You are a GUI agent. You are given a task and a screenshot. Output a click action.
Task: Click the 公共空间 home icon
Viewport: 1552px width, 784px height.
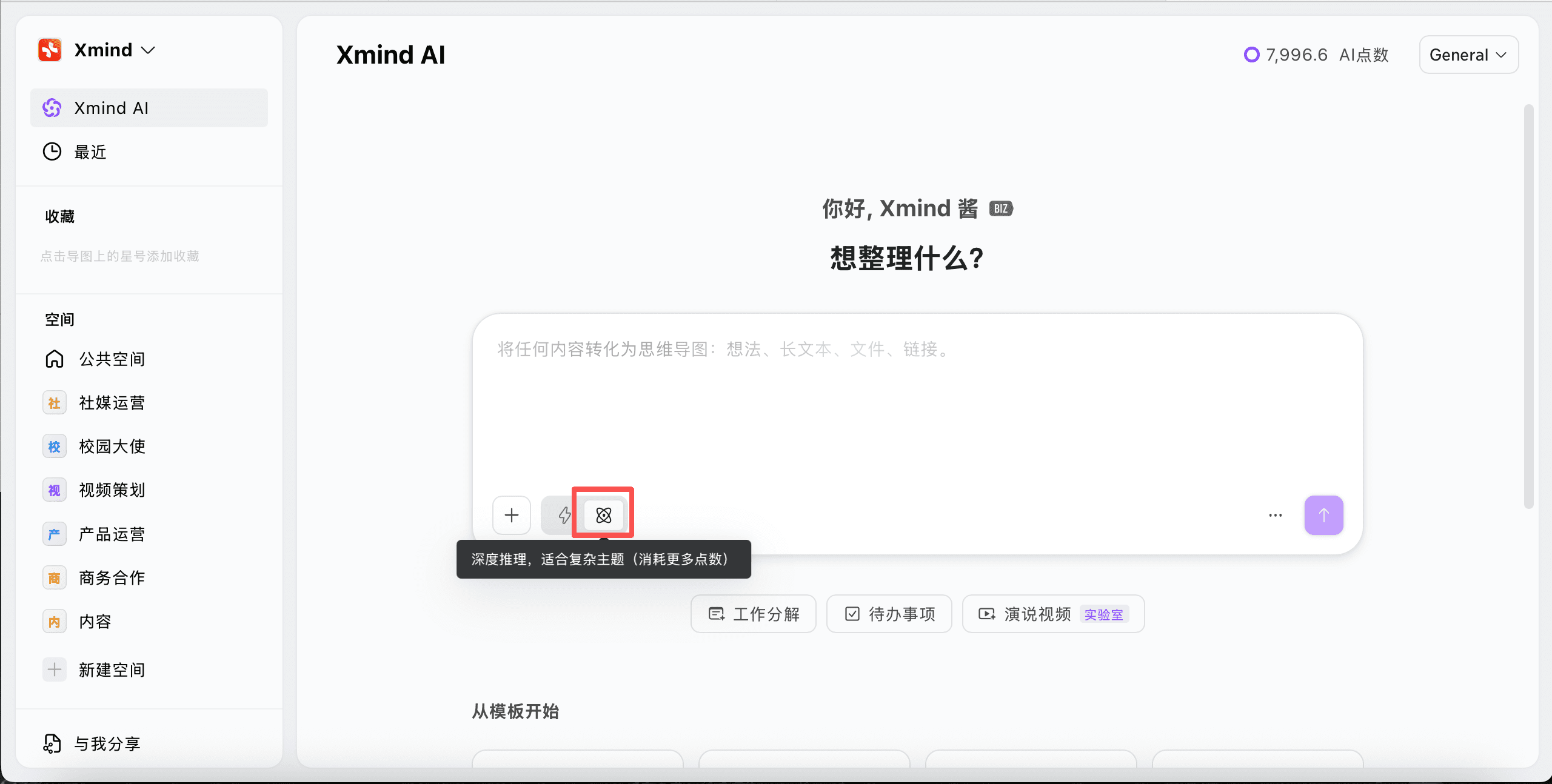pyautogui.click(x=55, y=359)
